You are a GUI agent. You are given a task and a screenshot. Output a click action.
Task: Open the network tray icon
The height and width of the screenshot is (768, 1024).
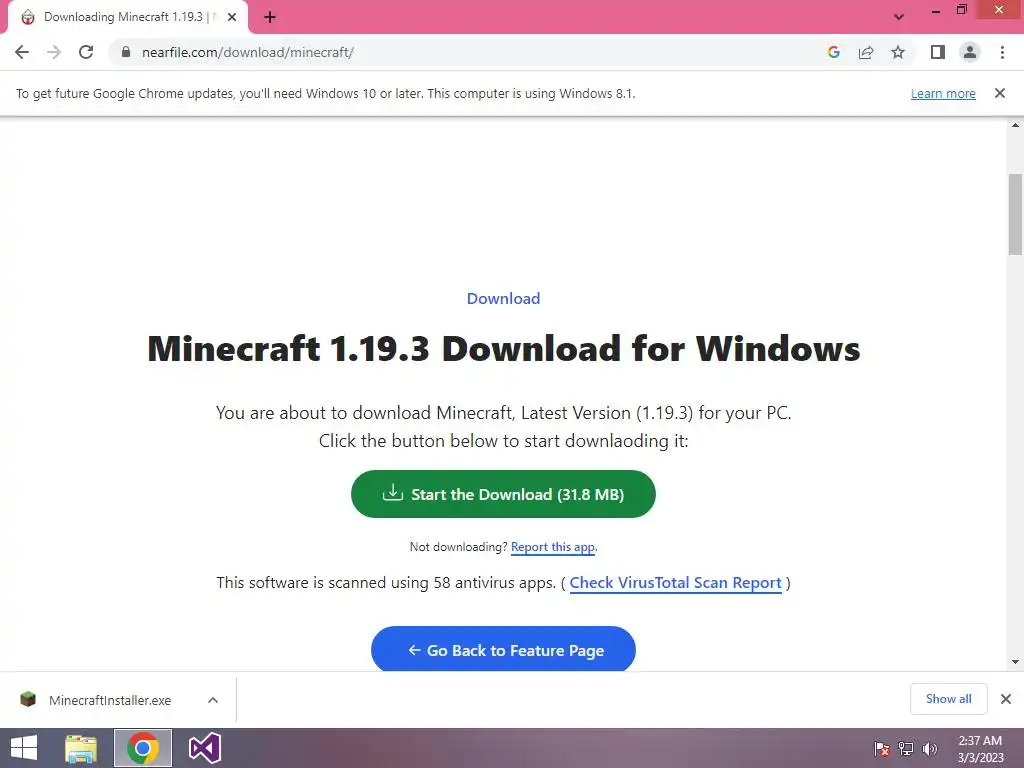pyautogui.click(x=906, y=748)
